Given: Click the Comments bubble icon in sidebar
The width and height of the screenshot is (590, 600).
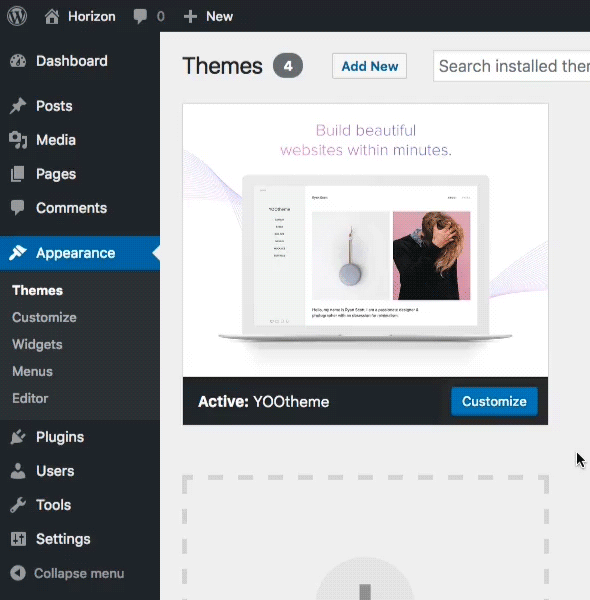Looking at the screenshot, I should (18, 208).
